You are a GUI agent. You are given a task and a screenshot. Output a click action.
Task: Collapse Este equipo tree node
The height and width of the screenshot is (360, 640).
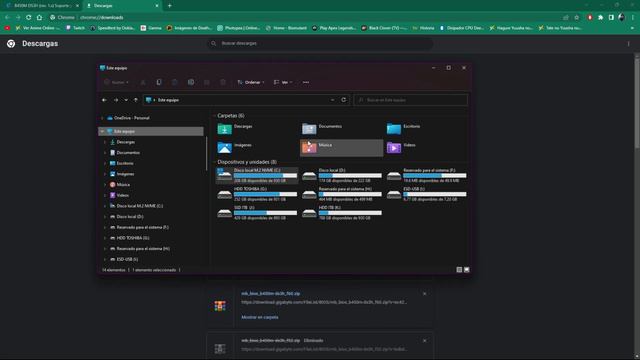[x=102, y=131]
